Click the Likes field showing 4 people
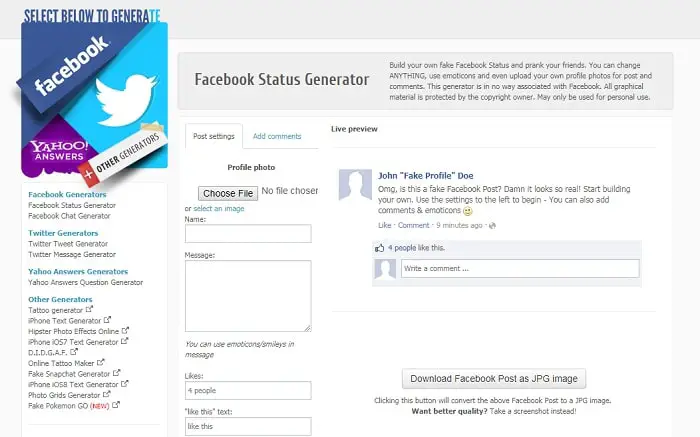This screenshot has width=700, height=437. click(x=248, y=391)
